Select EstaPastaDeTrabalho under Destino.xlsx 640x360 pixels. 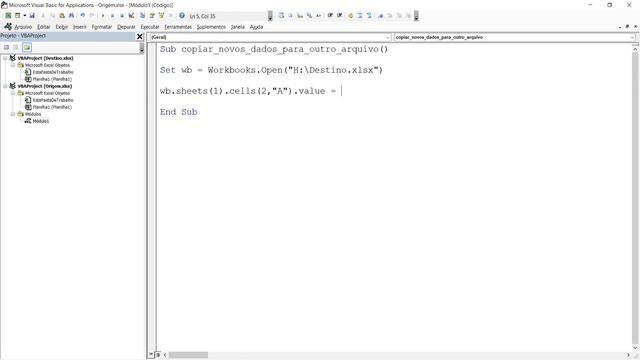point(53,72)
